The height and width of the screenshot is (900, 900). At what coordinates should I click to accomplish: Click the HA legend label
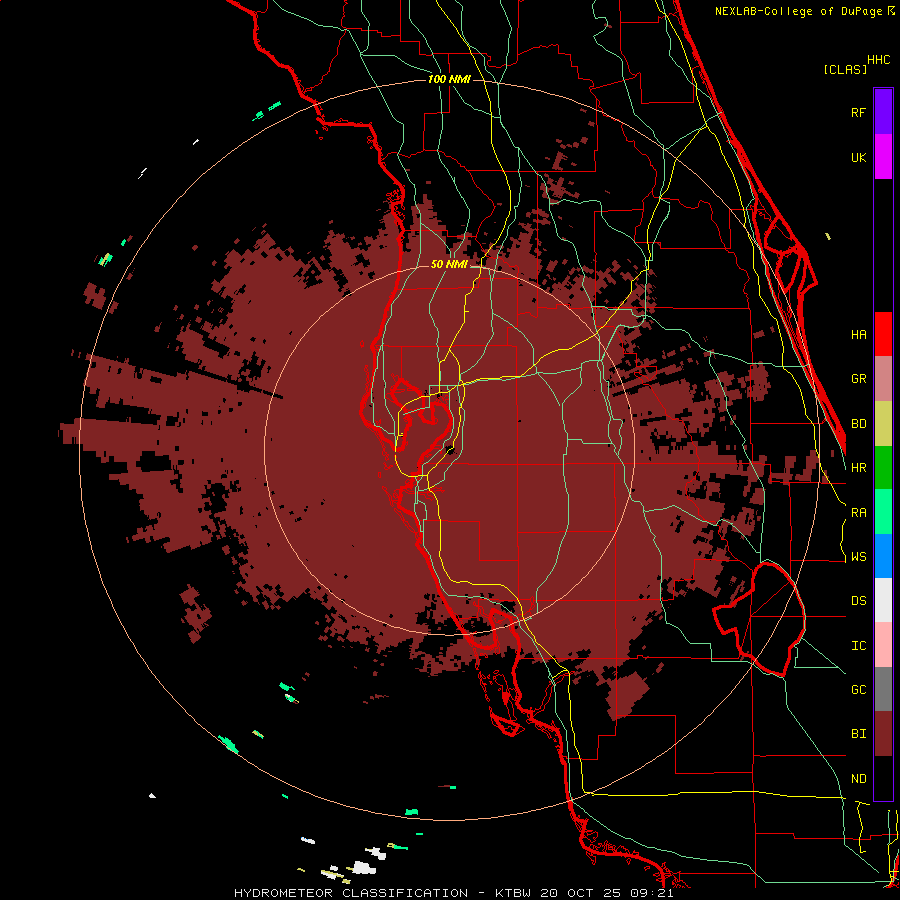pyautogui.click(x=858, y=334)
